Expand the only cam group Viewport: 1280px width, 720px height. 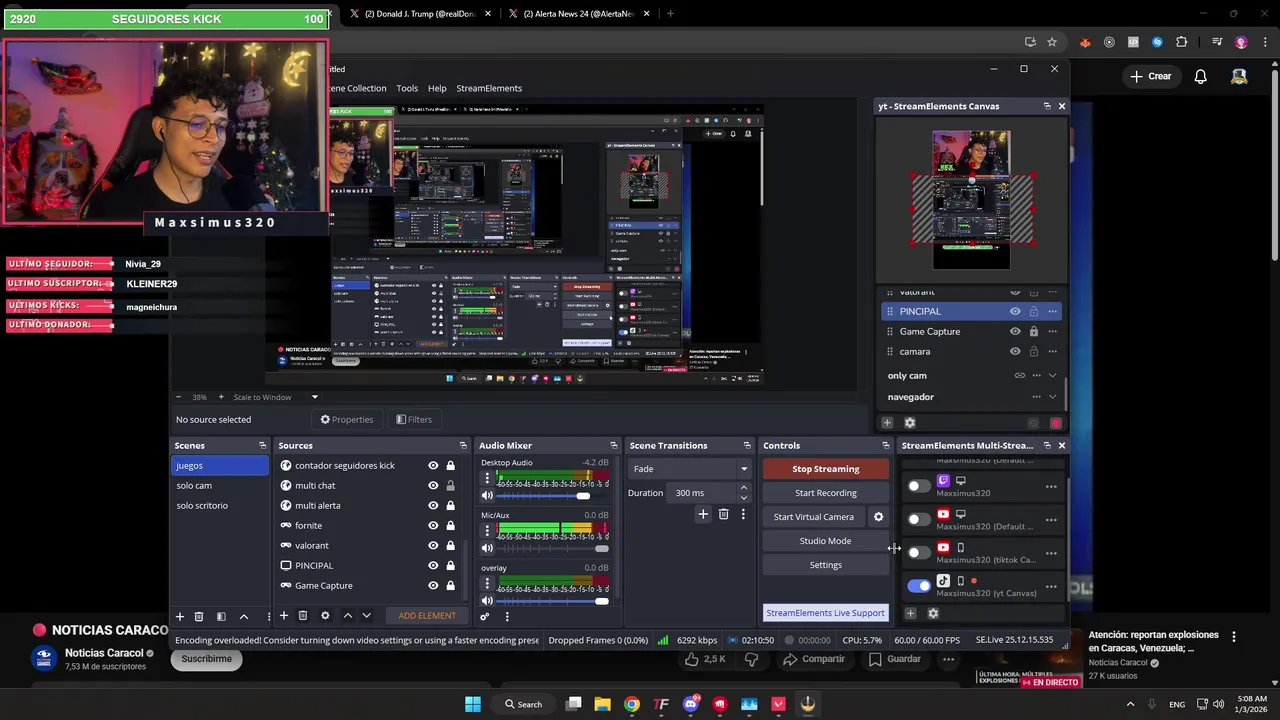[x=1052, y=376]
